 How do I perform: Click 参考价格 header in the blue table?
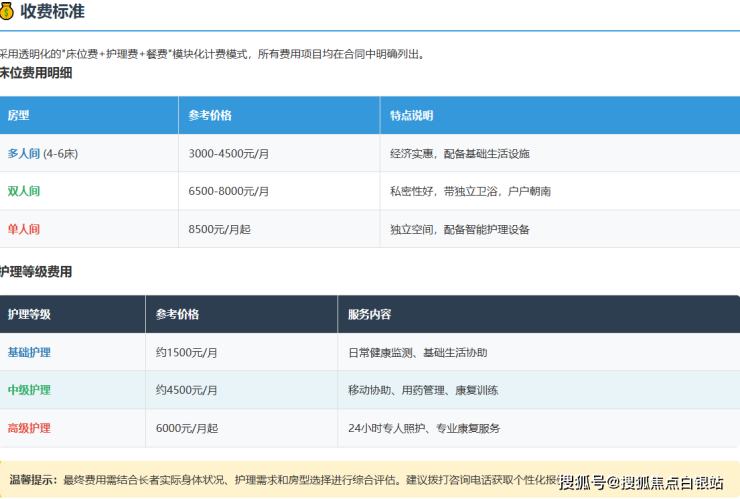coord(210,116)
